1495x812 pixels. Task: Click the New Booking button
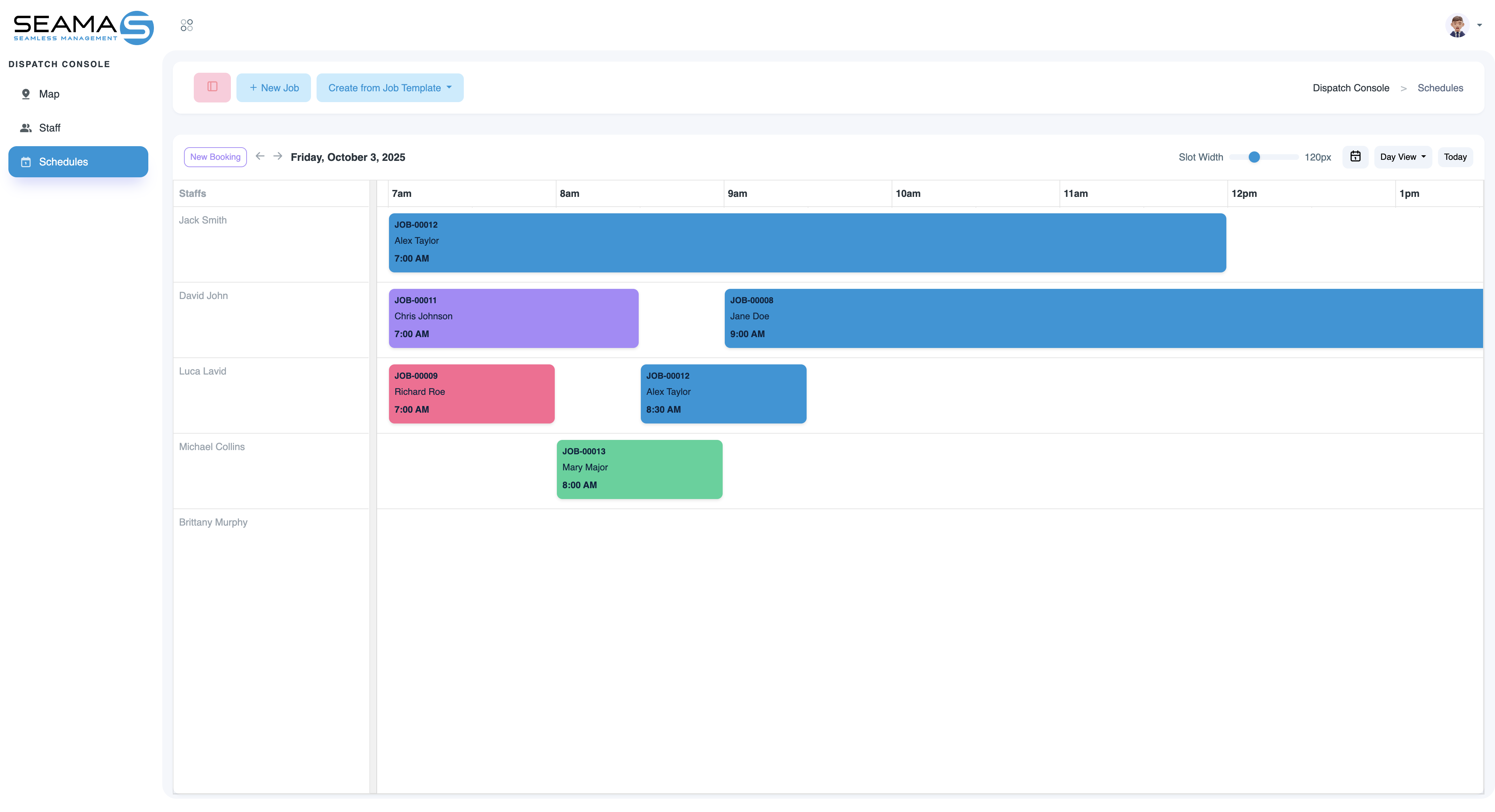[x=215, y=157]
